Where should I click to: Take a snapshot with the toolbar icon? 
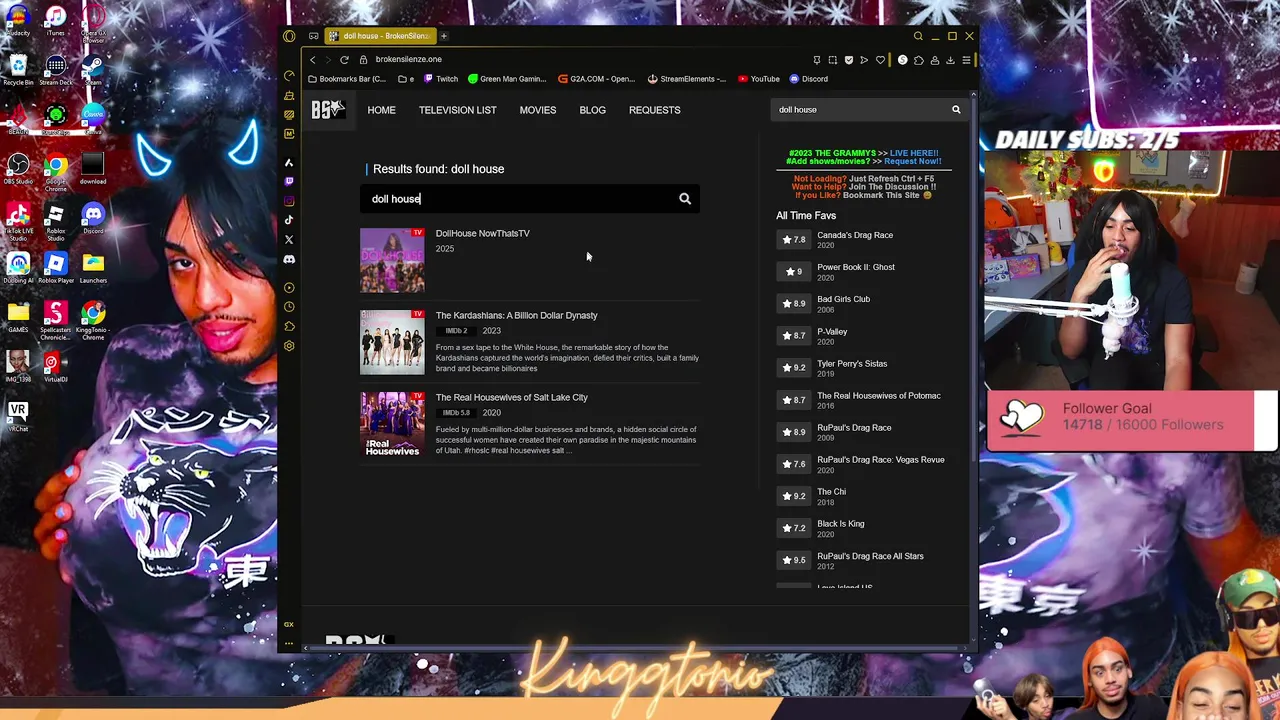pyautogui.click(x=832, y=60)
